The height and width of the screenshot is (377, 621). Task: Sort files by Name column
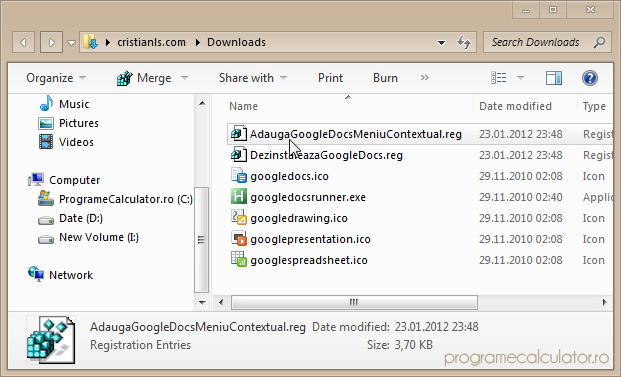[x=243, y=106]
